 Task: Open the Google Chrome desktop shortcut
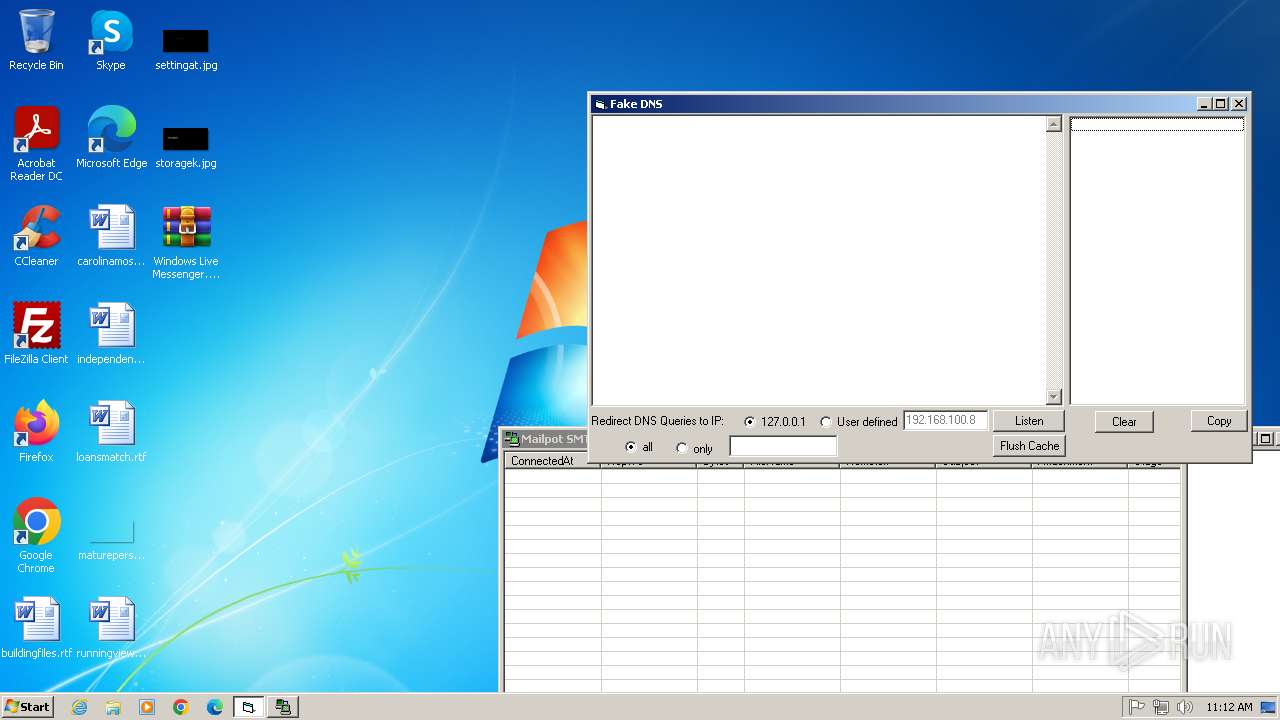(x=36, y=536)
